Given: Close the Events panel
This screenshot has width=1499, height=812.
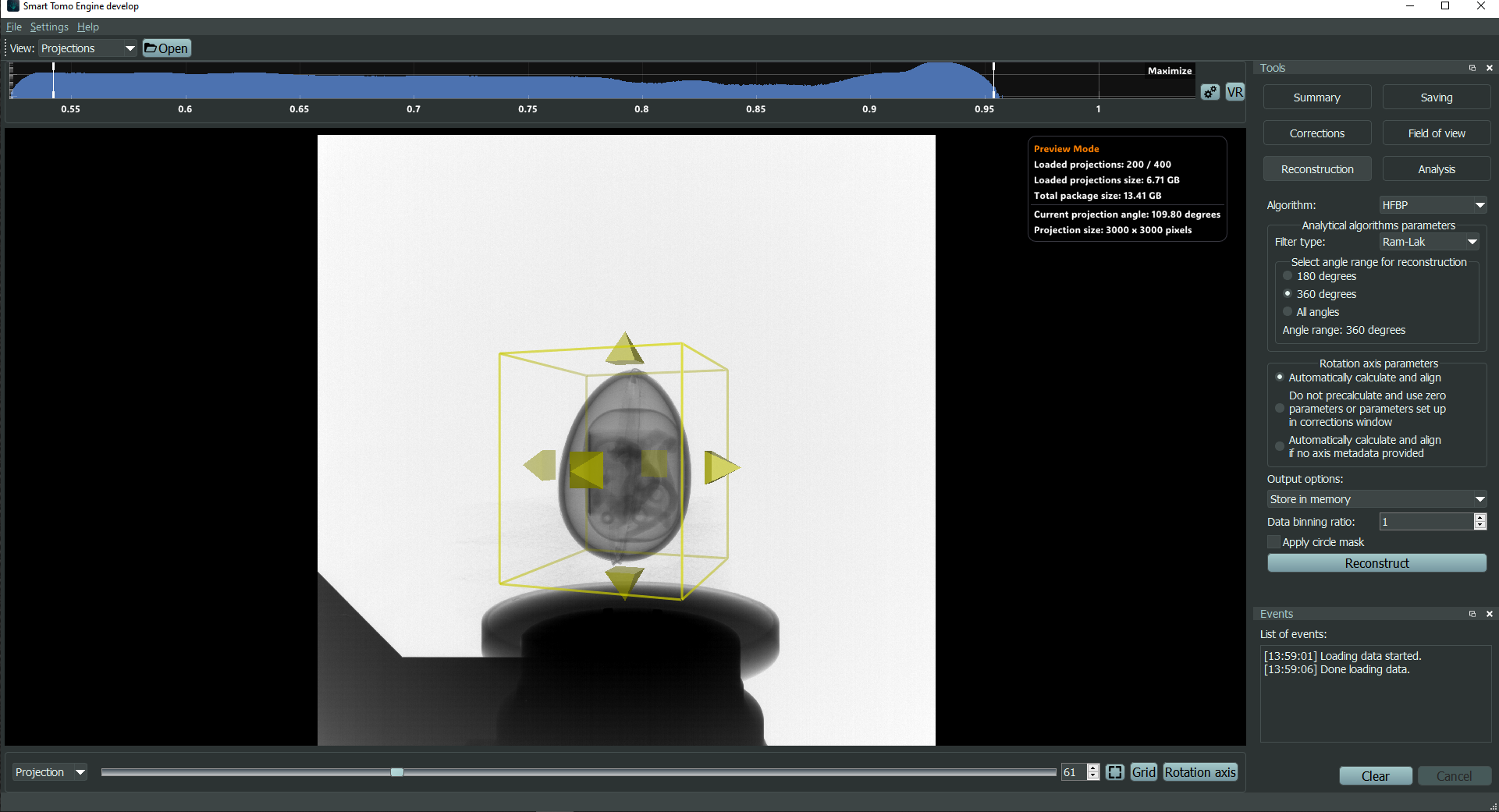Looking at the screenshot, I should tap(1489, 614).
